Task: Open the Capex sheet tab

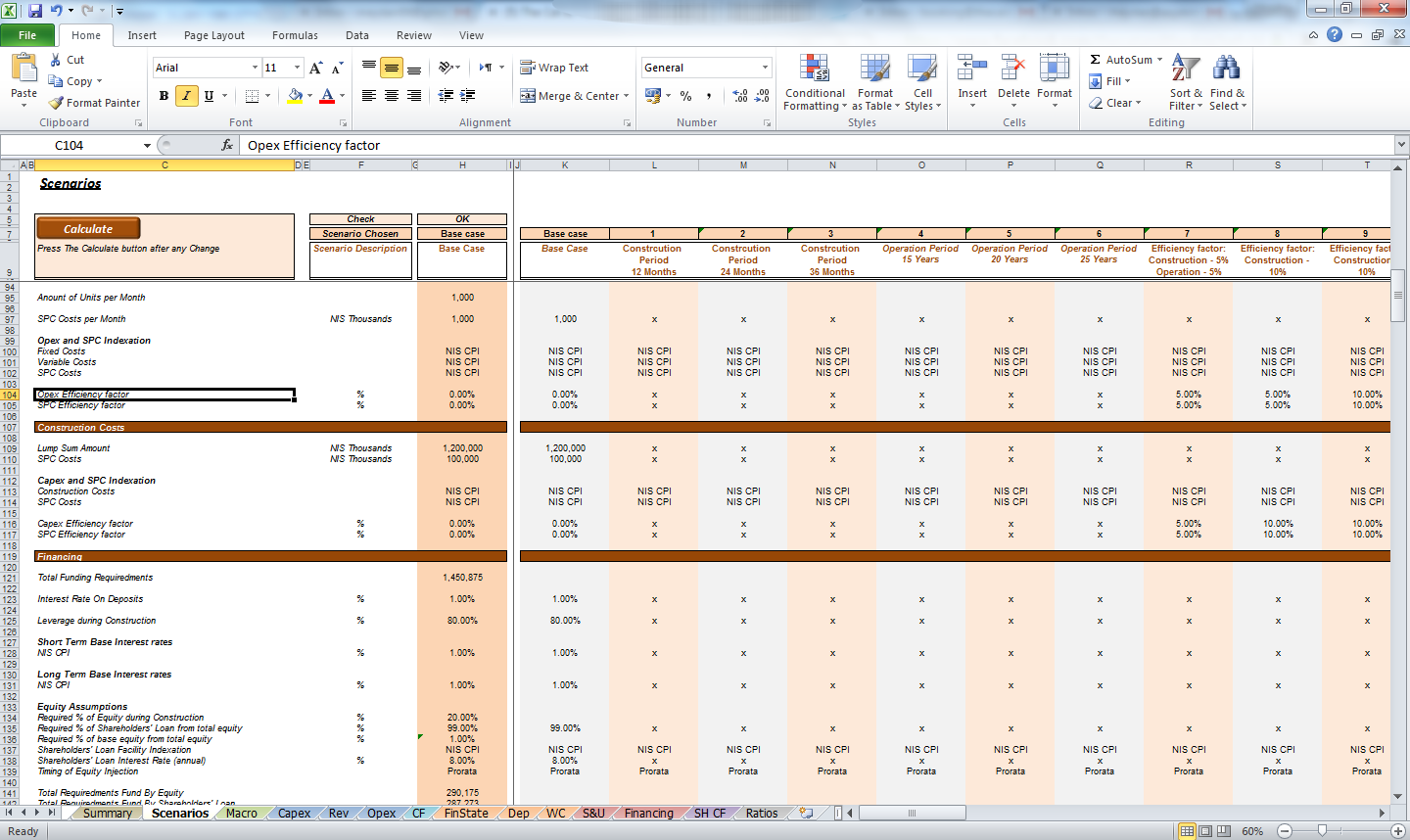Action: 294,814
